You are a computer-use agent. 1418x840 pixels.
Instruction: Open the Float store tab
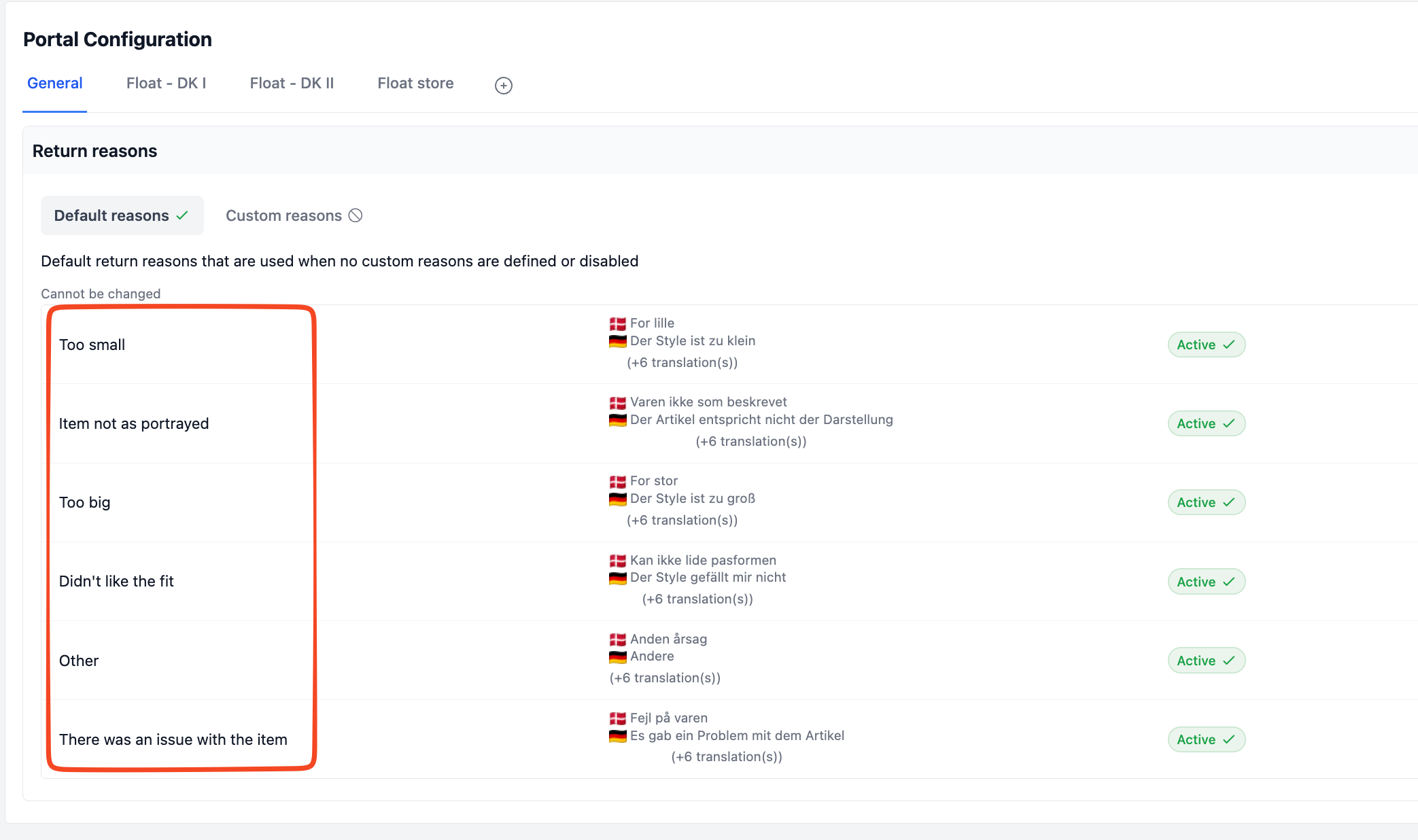coord(415,83)
